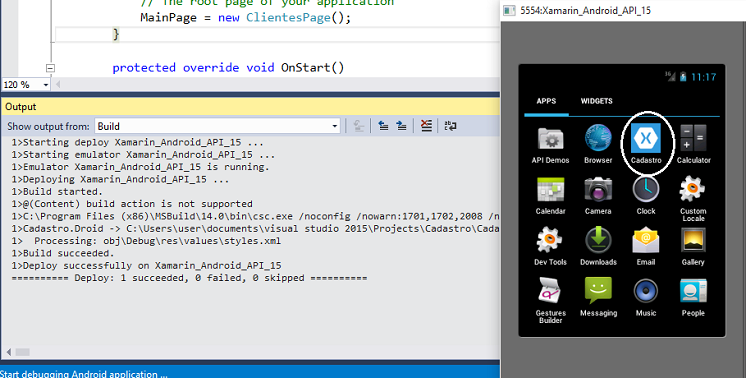The width and height of the screenshot is (746, 378).
Task: Open Custom Locale app in emulator
Action: (693, 198)
